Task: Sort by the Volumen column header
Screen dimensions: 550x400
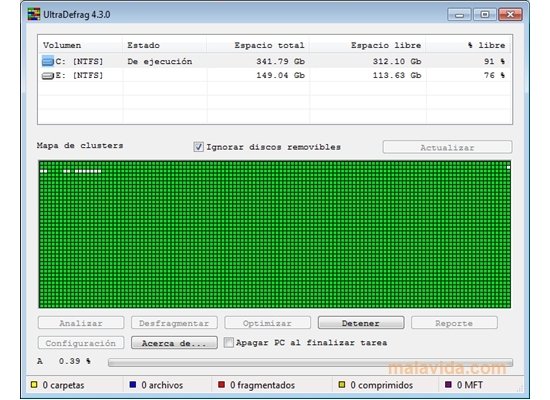Action: tap(80, 45)
